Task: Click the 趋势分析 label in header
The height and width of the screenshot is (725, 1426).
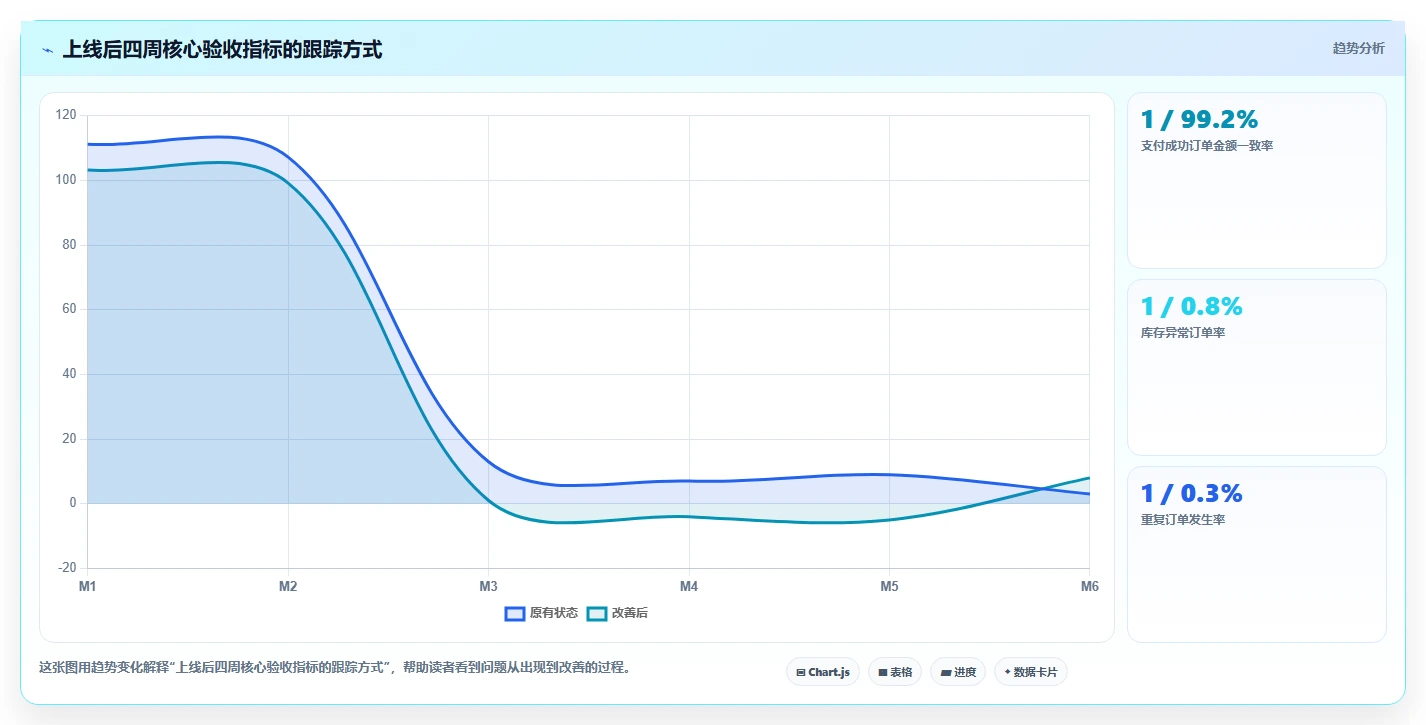Action: coord(1358,48)
